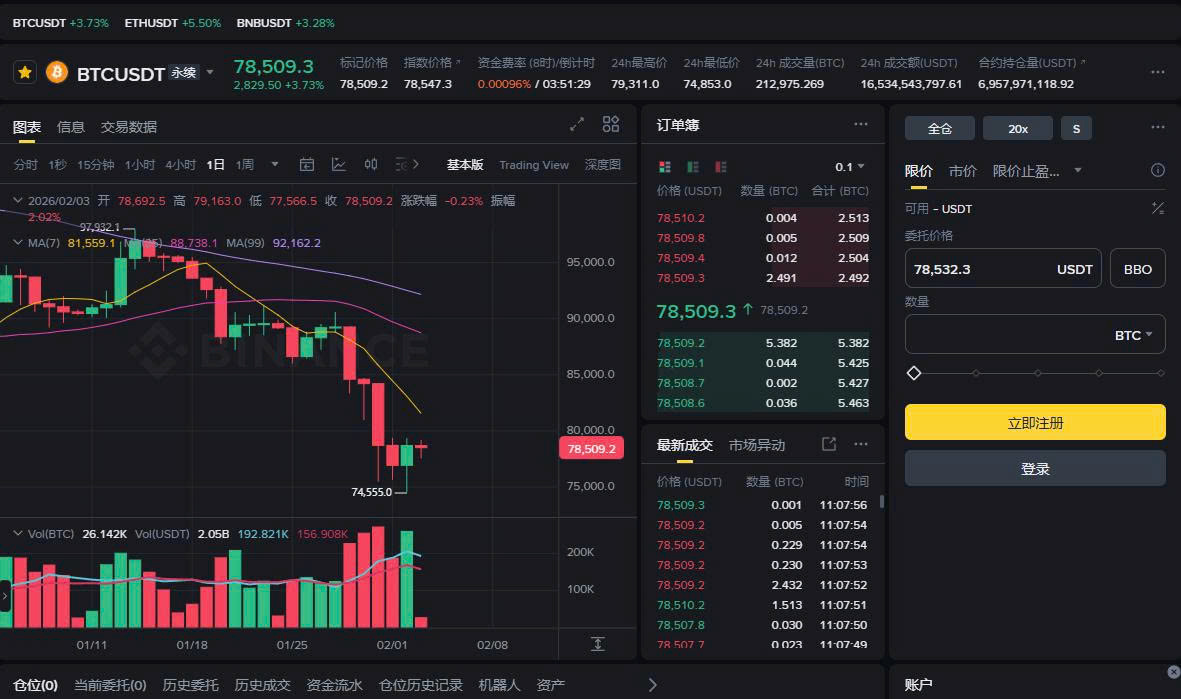Screen dimensions: 1181x699
Task: Open the calendar go-to-date icon
Action: (307, 164)
